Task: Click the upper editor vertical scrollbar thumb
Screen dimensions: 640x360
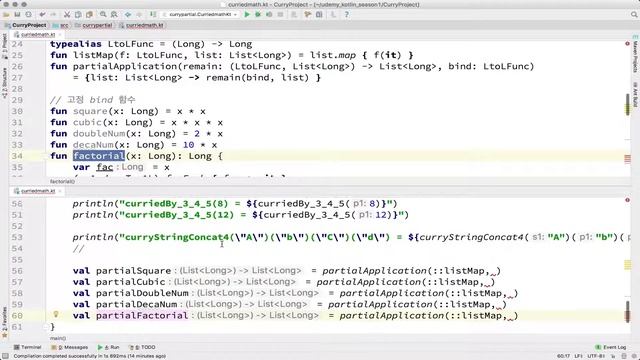Action: (x=628, y=104)
